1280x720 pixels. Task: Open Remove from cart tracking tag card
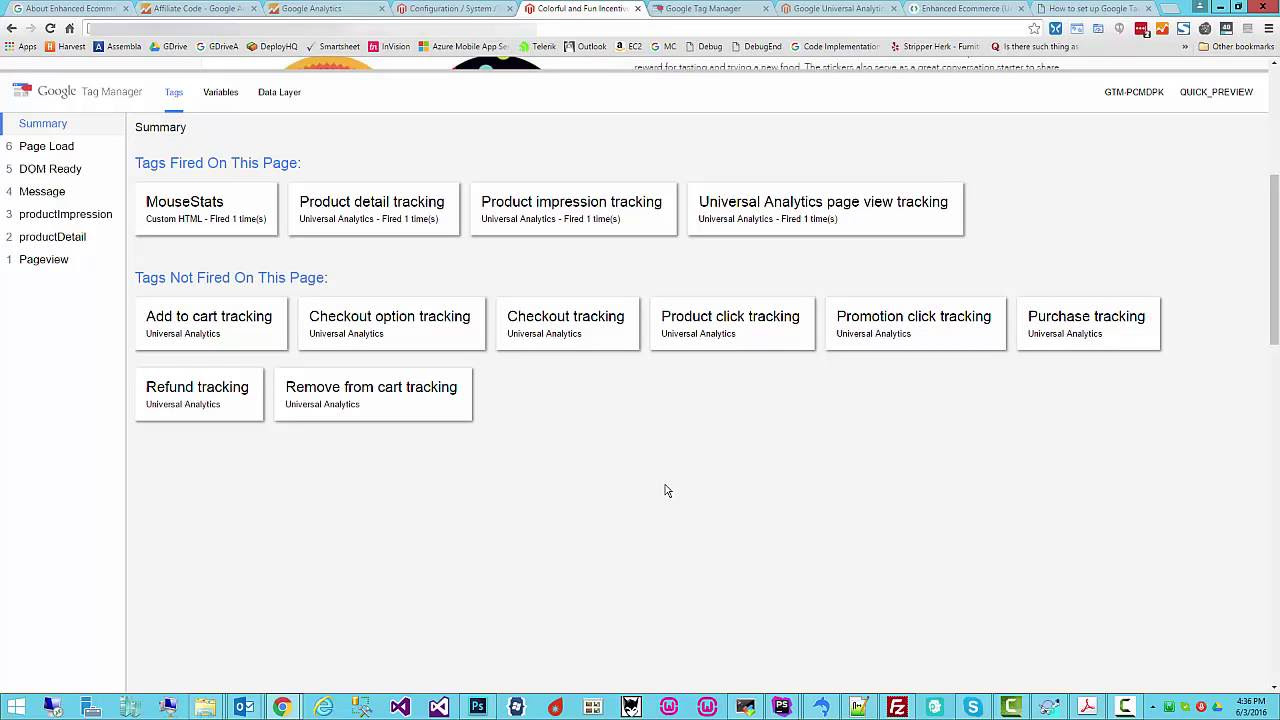coord(373,394)
